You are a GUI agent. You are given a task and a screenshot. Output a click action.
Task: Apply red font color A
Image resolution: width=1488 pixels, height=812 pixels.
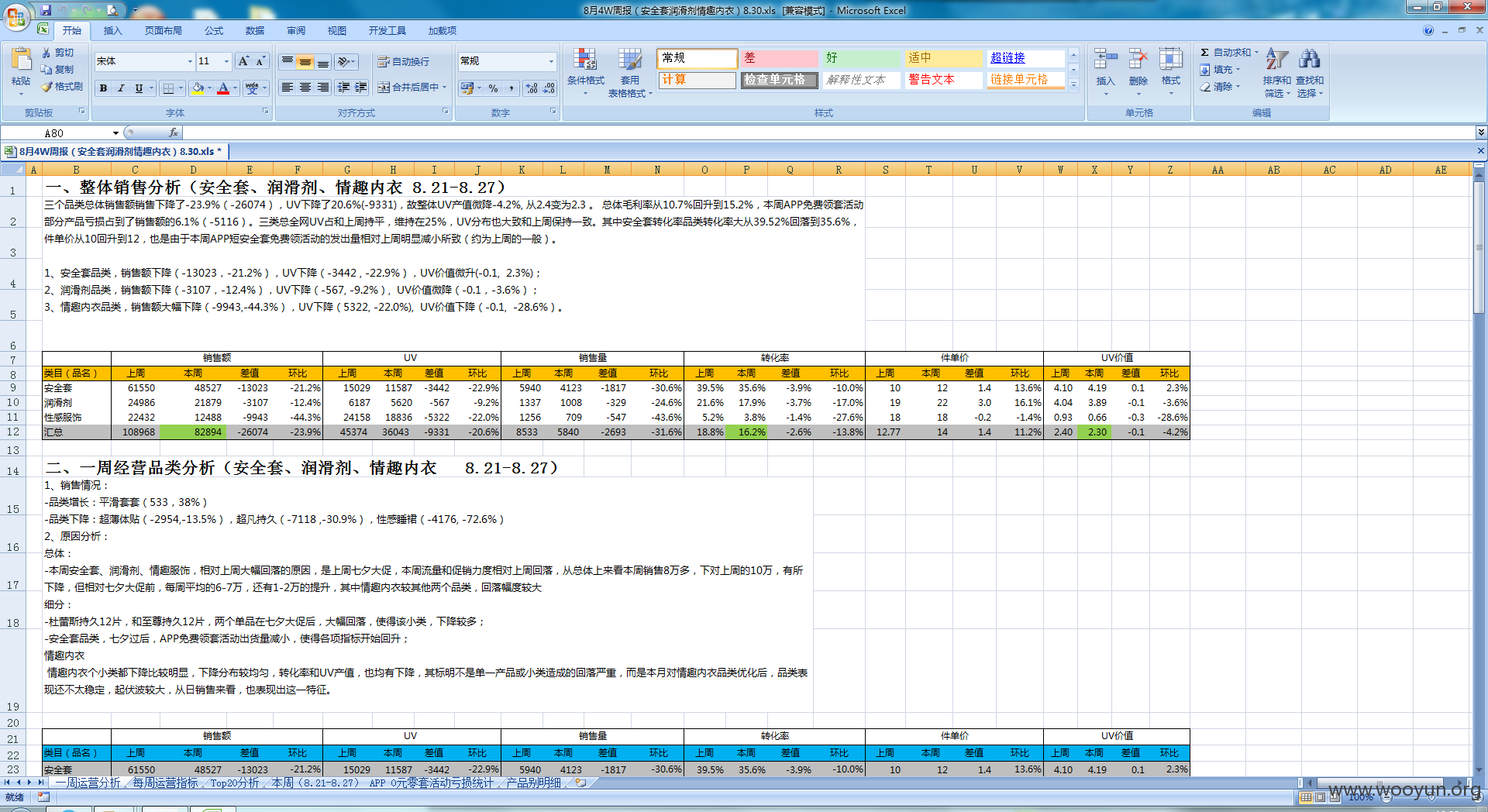click(x=223, y=88)
